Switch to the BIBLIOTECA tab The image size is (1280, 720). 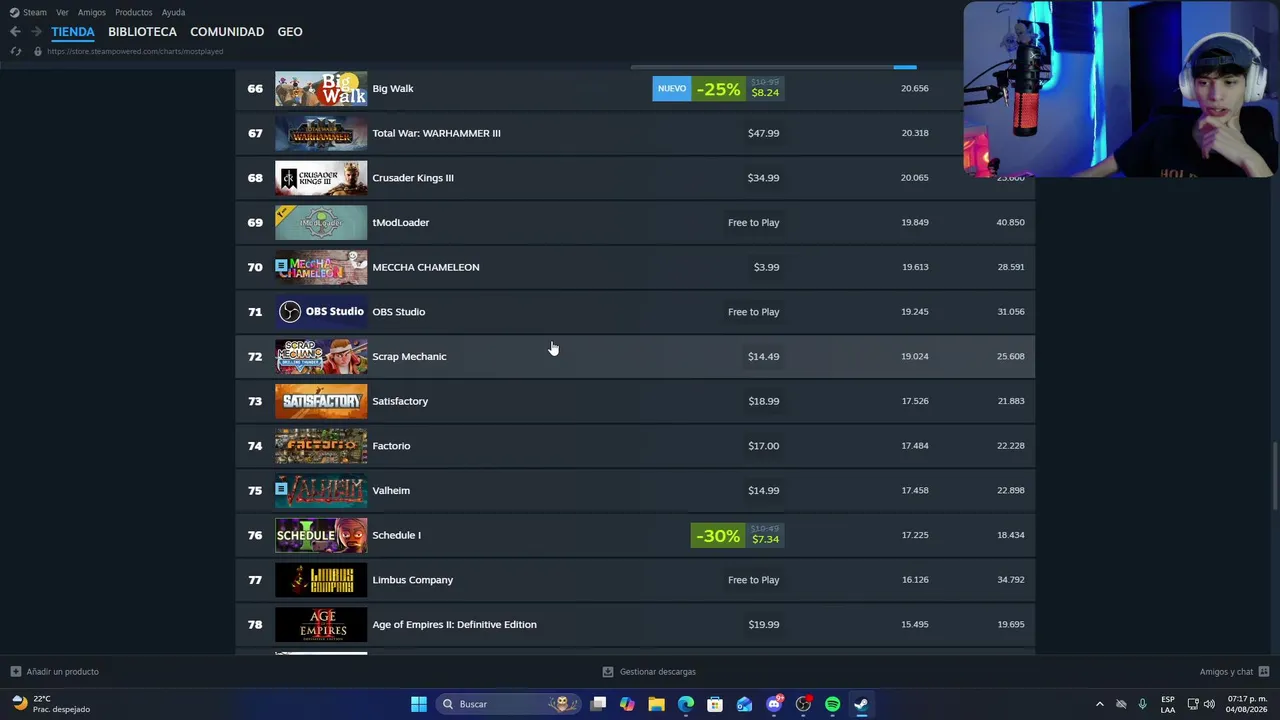click(142, 32)
